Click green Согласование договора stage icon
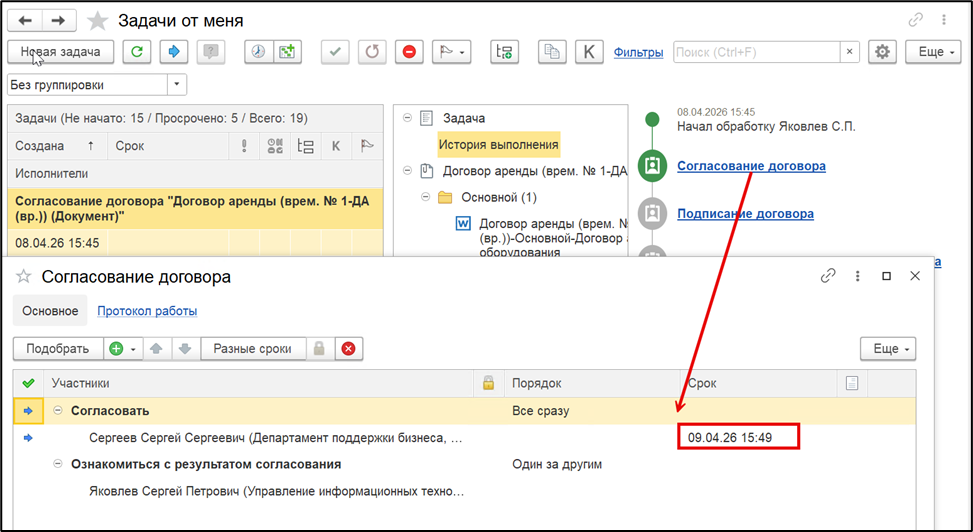This screenshot has width=973, height=532. [652, 166]
